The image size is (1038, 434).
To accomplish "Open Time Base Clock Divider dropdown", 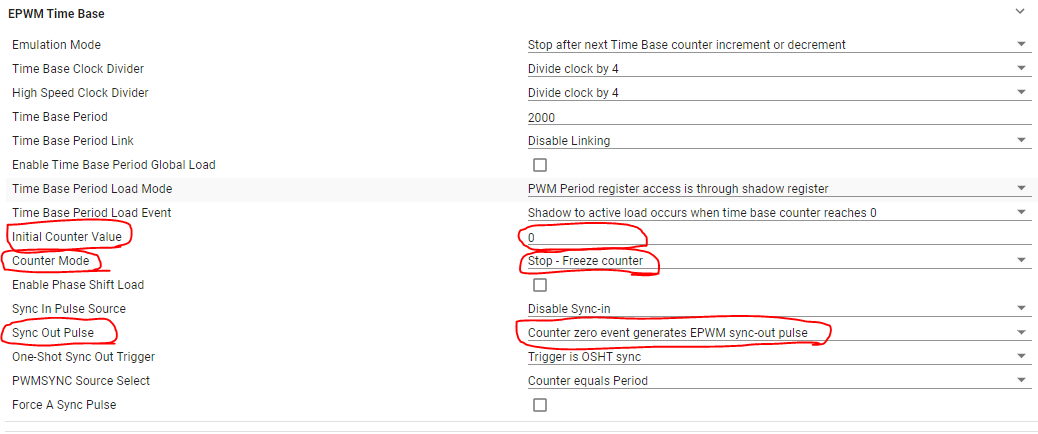I will pos(776,69).
